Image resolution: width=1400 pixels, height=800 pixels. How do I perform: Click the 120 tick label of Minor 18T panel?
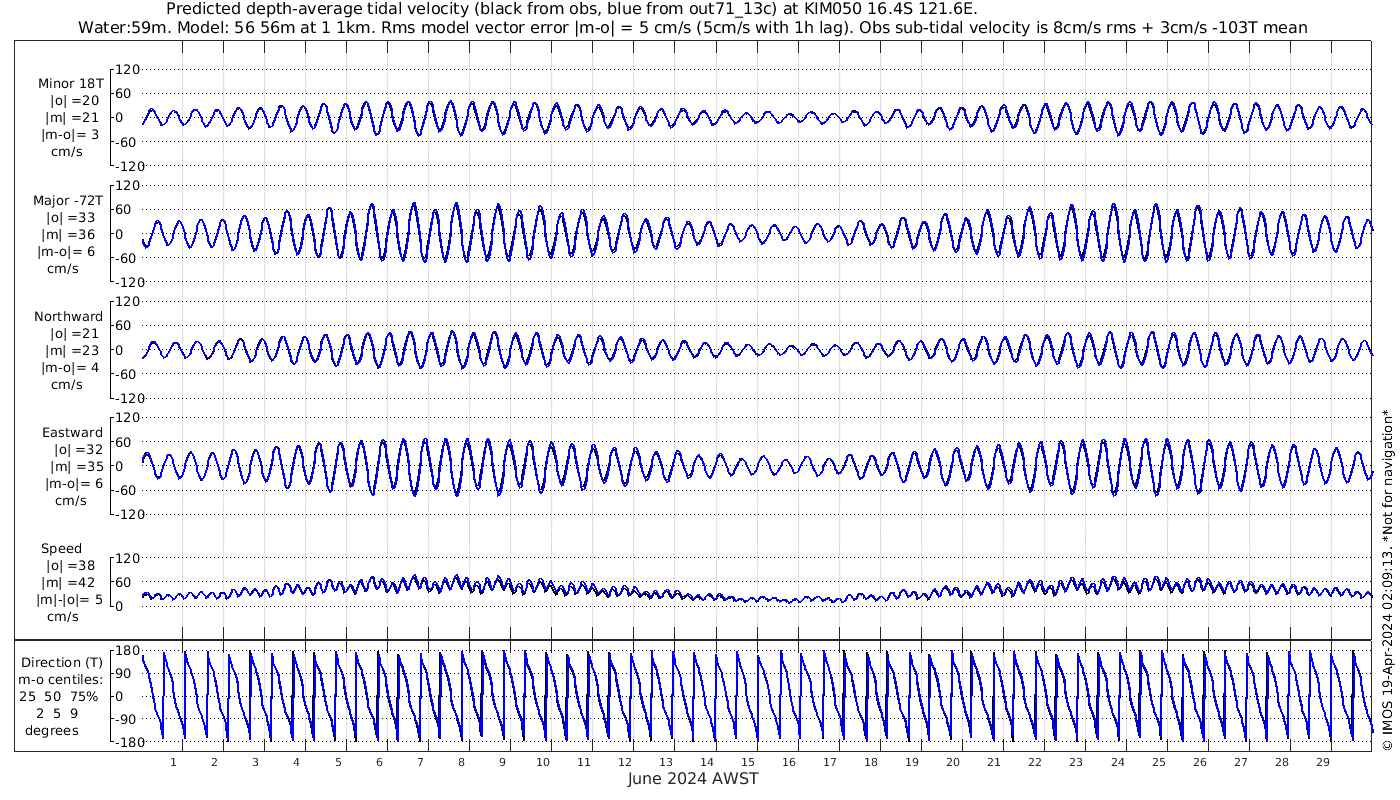coord(129,69)
